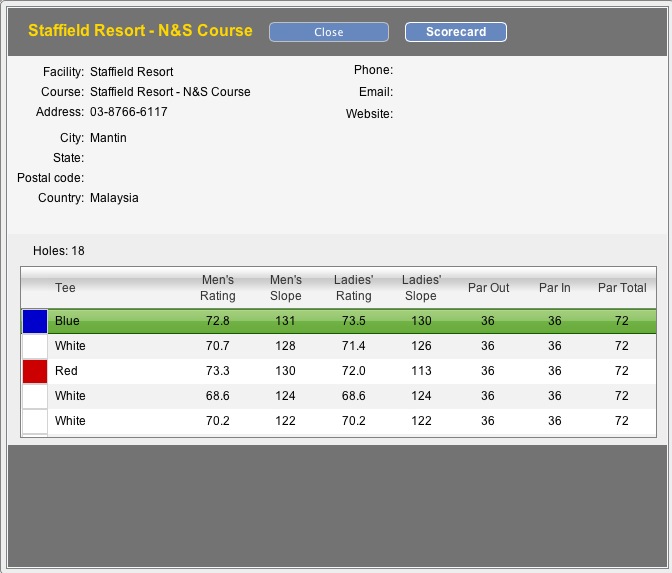Click the Men's Slope column header

point(286,288)
